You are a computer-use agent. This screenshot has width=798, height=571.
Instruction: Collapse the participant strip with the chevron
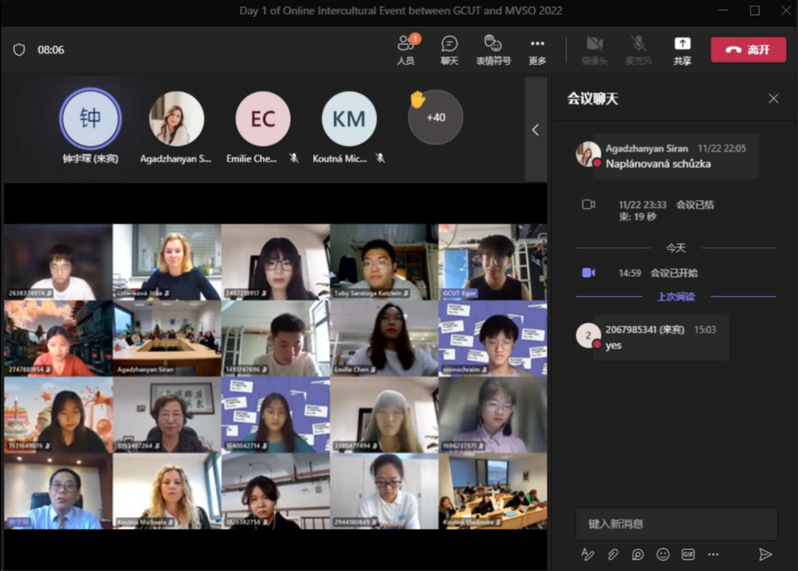(535, 129)
